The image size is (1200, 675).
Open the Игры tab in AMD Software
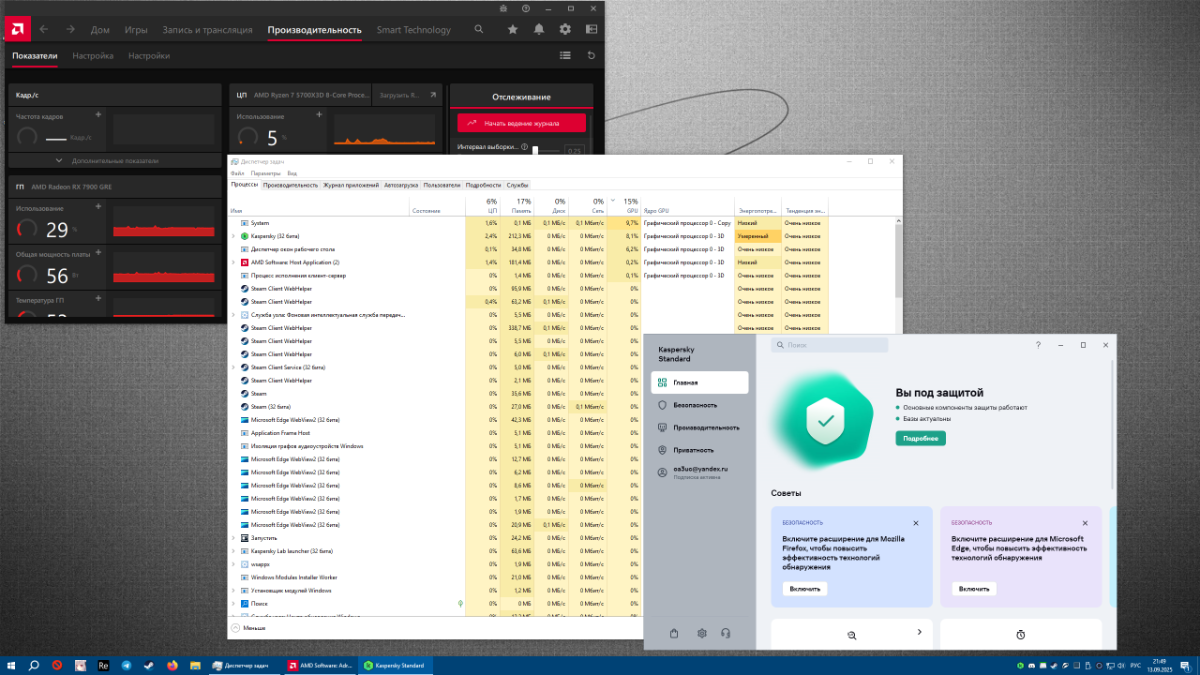point(136,30)
